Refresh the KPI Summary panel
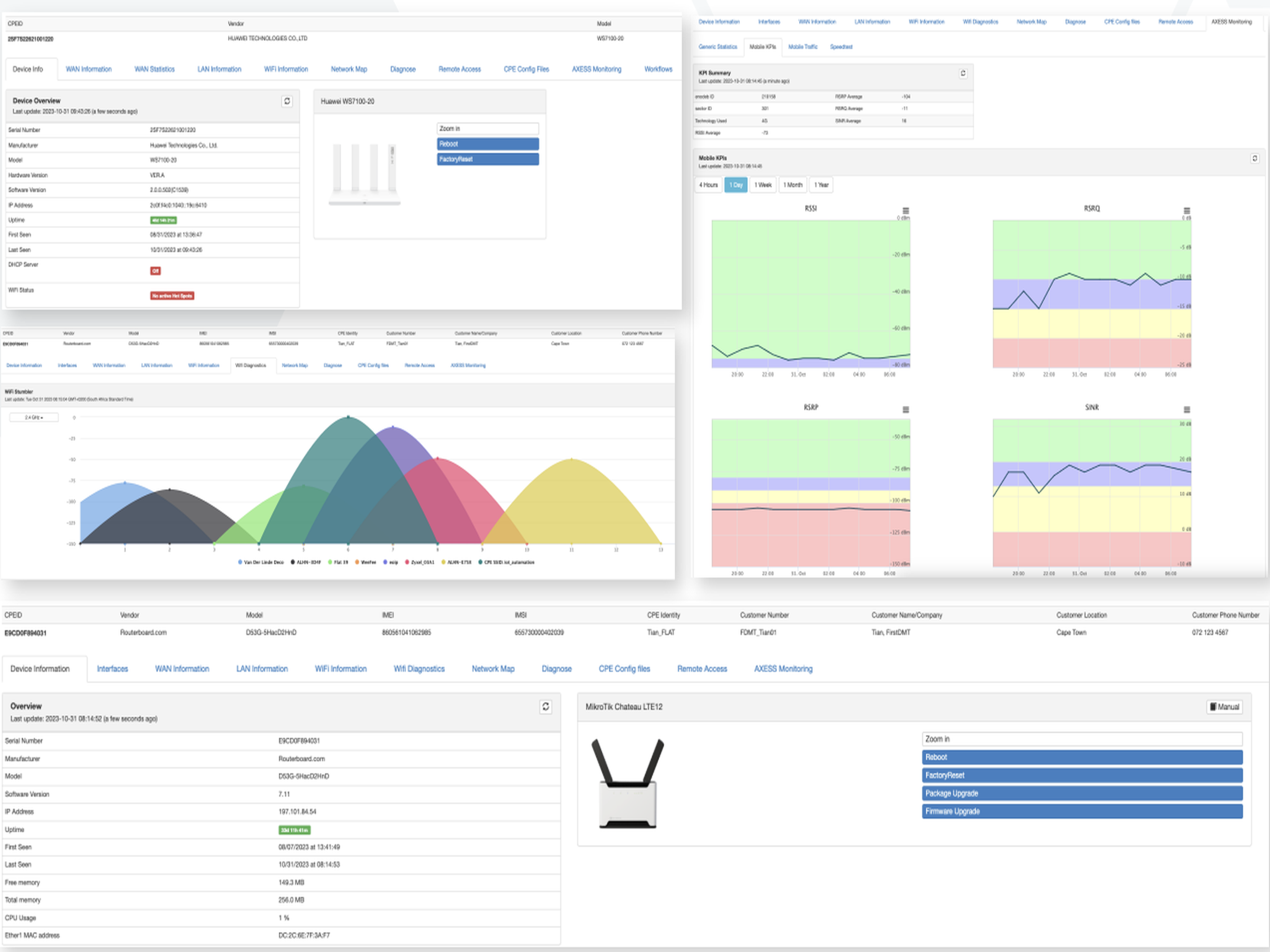1270x952 pixels. (x=963, y=73)
